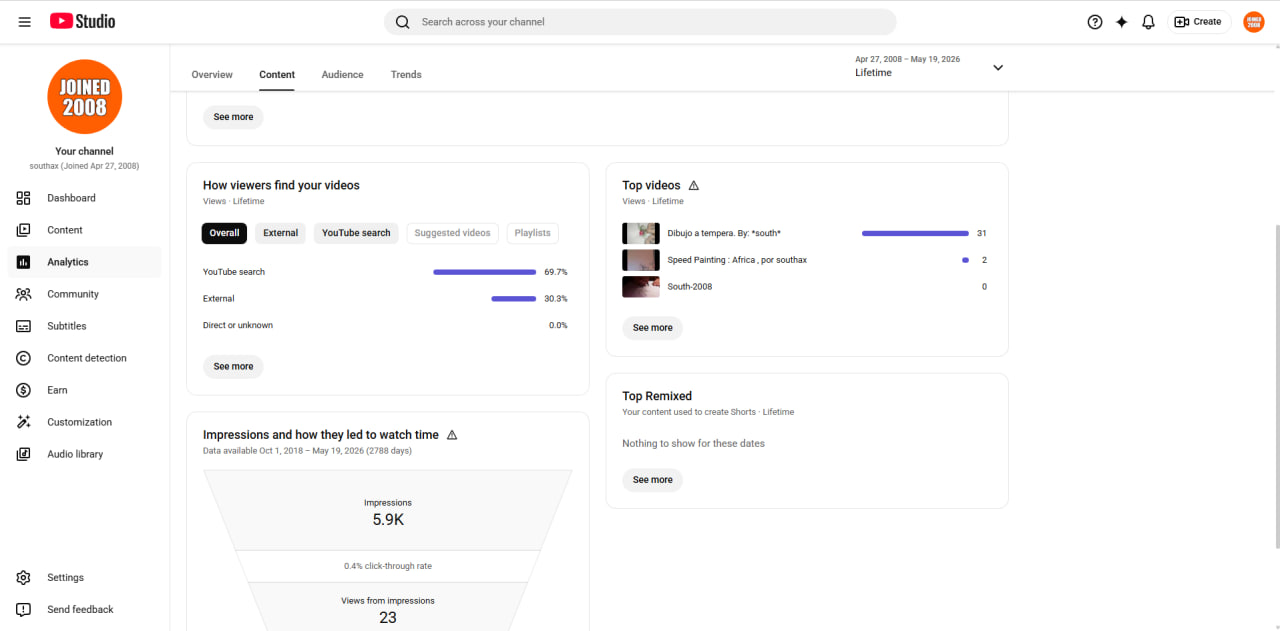The width and height of the screenshot is (1280, 631).
Task: Click the Audio library icon
Action: 24,454
